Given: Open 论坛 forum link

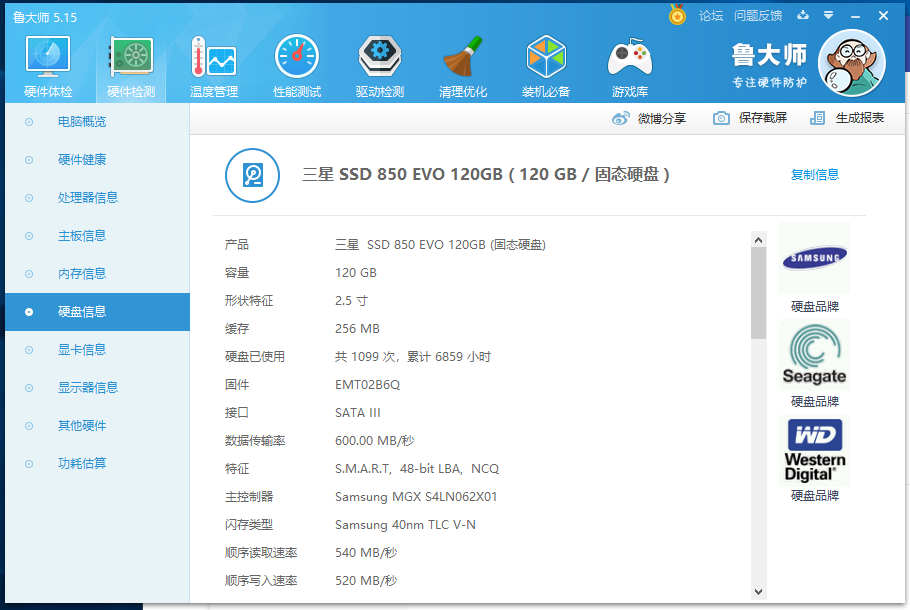Looking at the screenshot, I should click(x=711, y=16).
